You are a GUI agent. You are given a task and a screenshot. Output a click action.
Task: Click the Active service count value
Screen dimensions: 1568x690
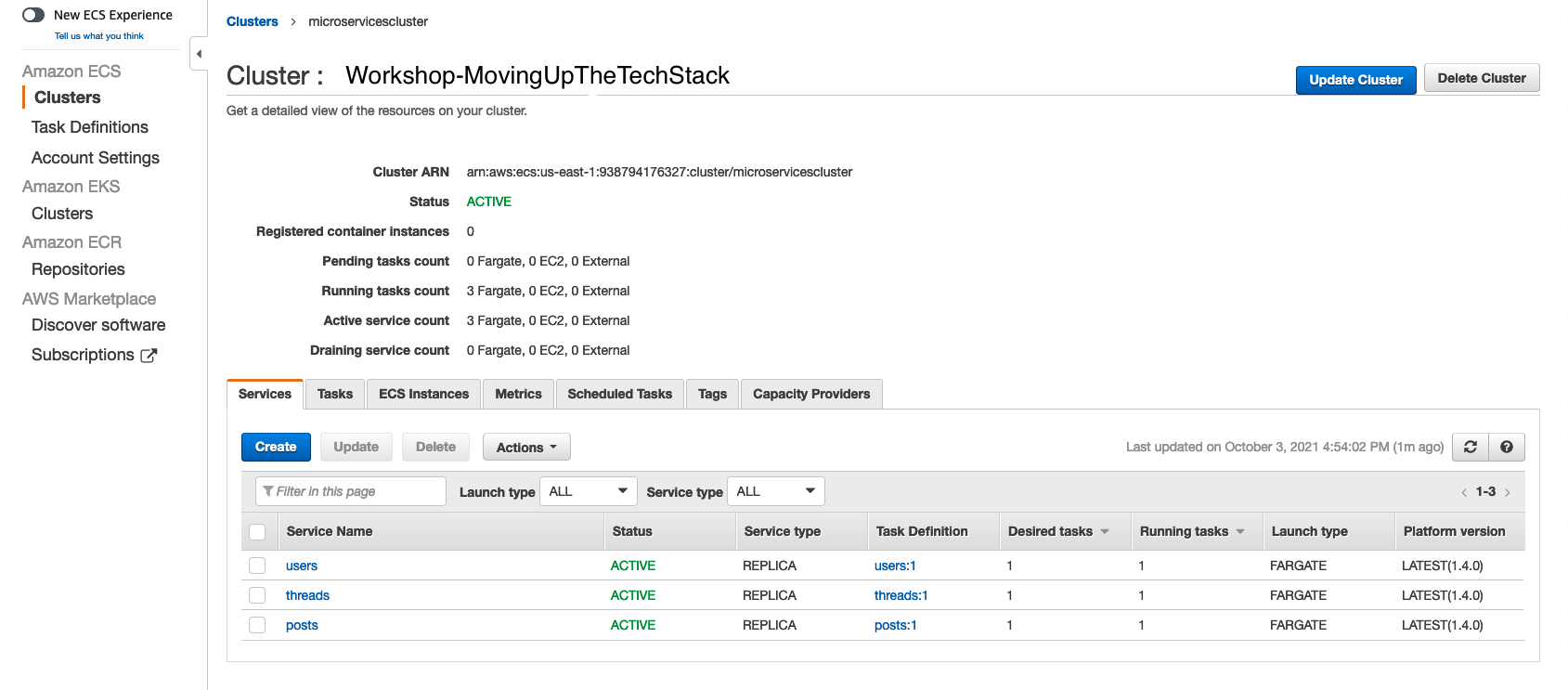tap(548, 320)
